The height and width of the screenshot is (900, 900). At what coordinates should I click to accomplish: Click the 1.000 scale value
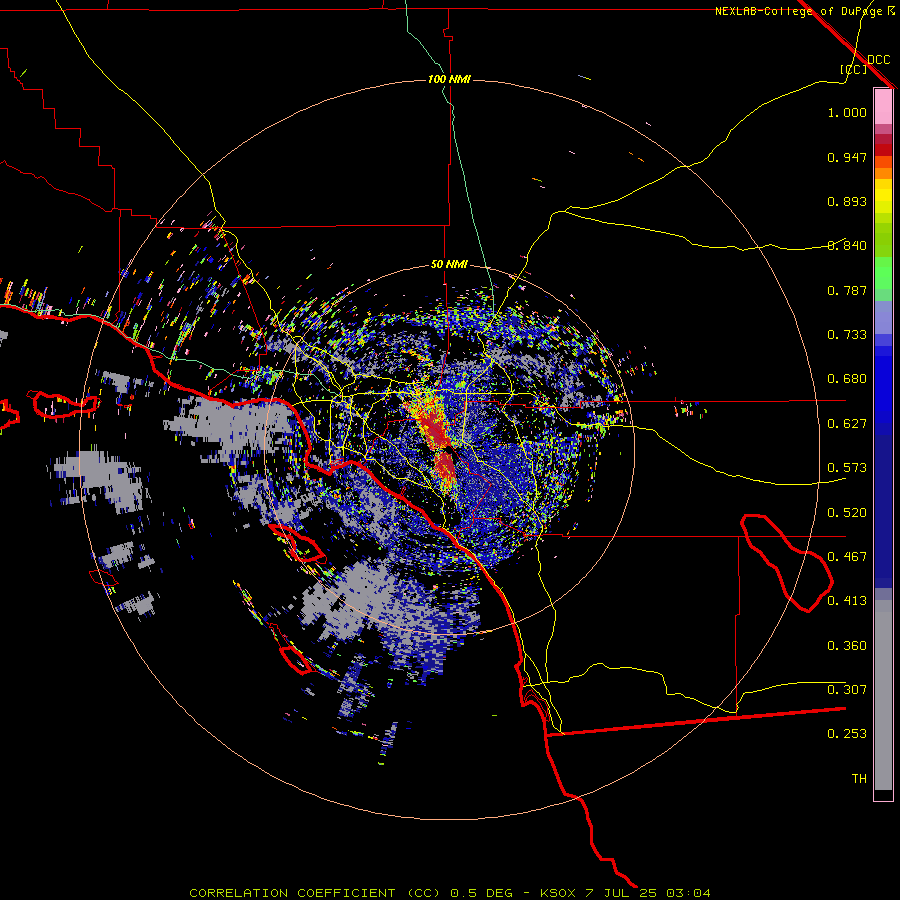[x=847, y=113]
